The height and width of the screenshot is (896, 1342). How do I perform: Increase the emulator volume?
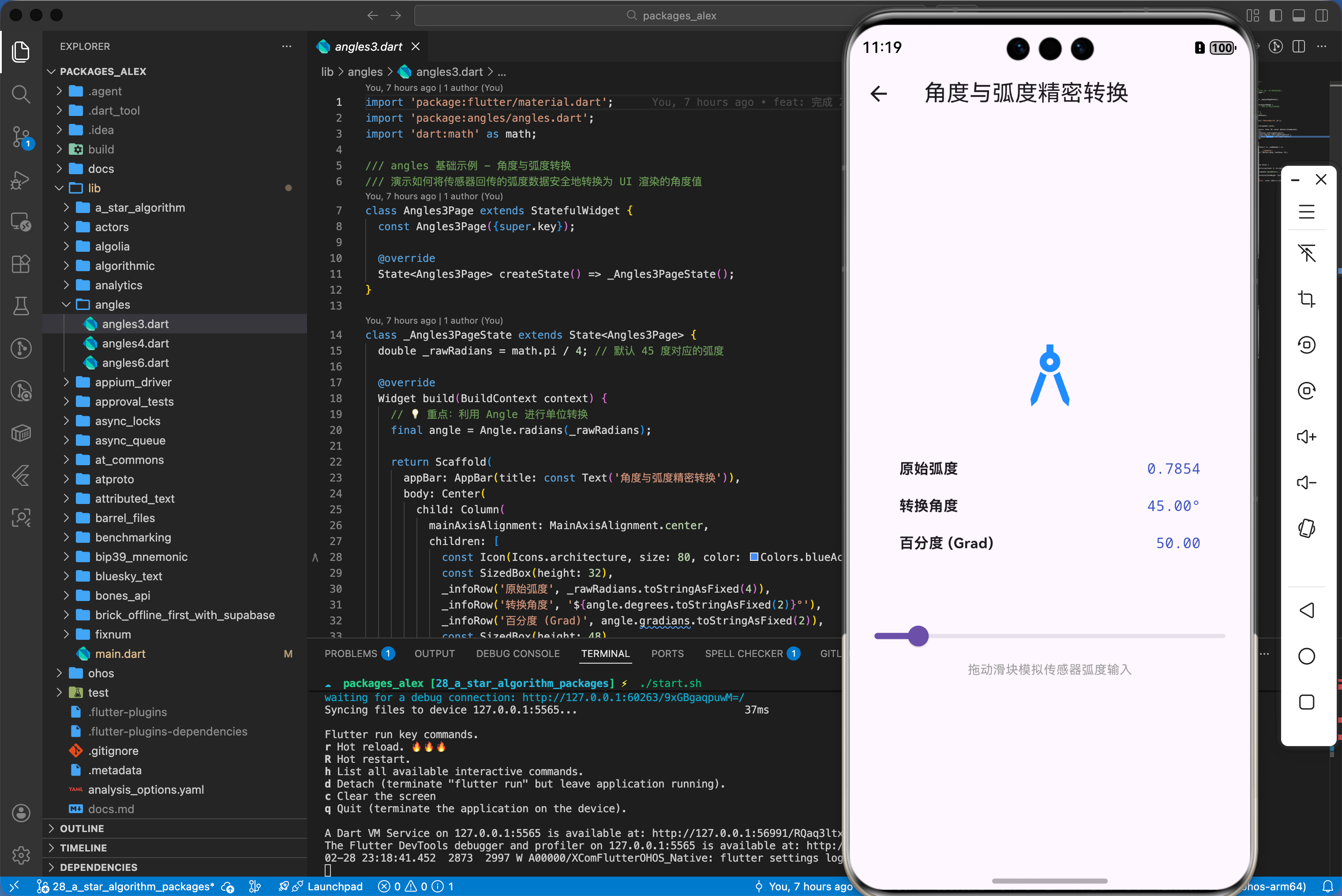[x=1307, y=436]
